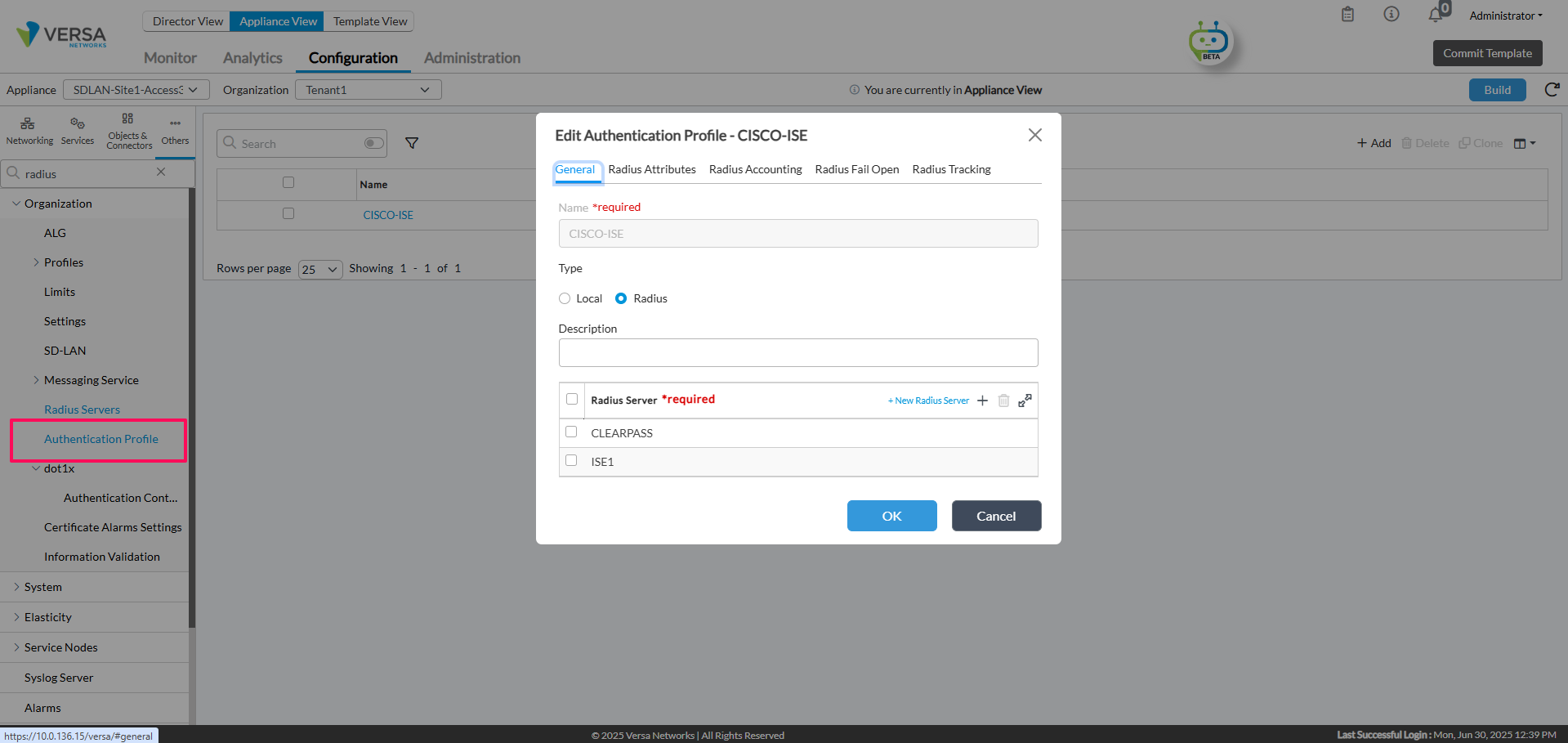This screenshot has height=743, width=1568.
Task: Switch to the Radius Tracking tab
Action: tap(952, 169)
